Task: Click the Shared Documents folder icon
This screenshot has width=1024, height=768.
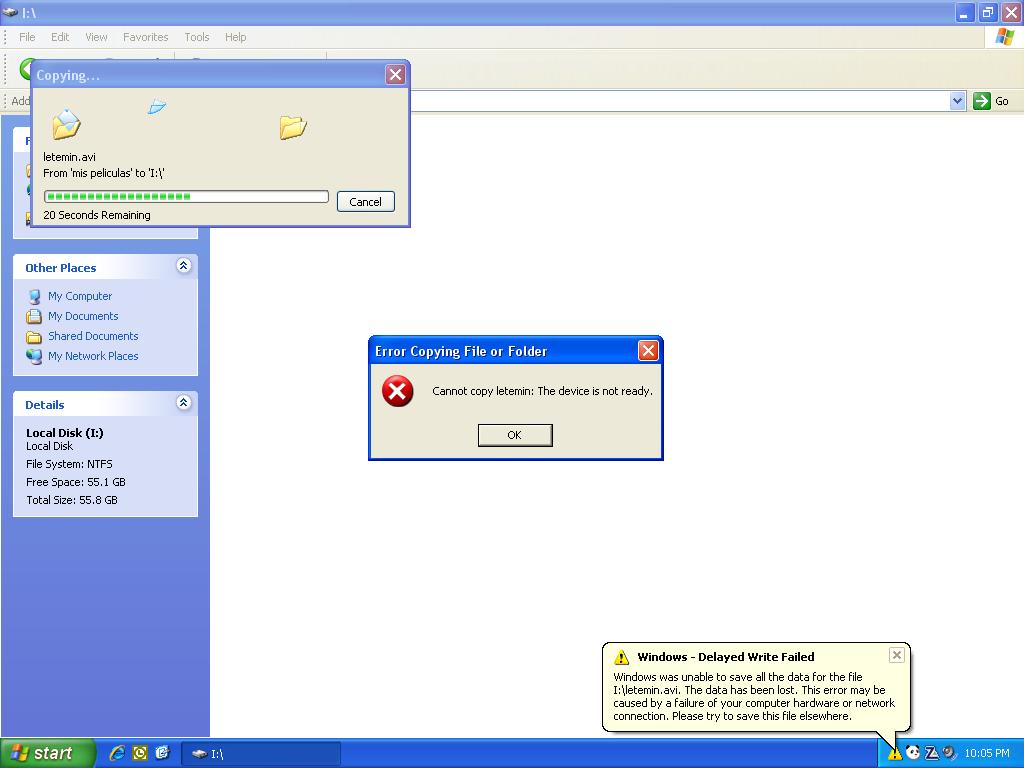Action: (x=34, y=337)
